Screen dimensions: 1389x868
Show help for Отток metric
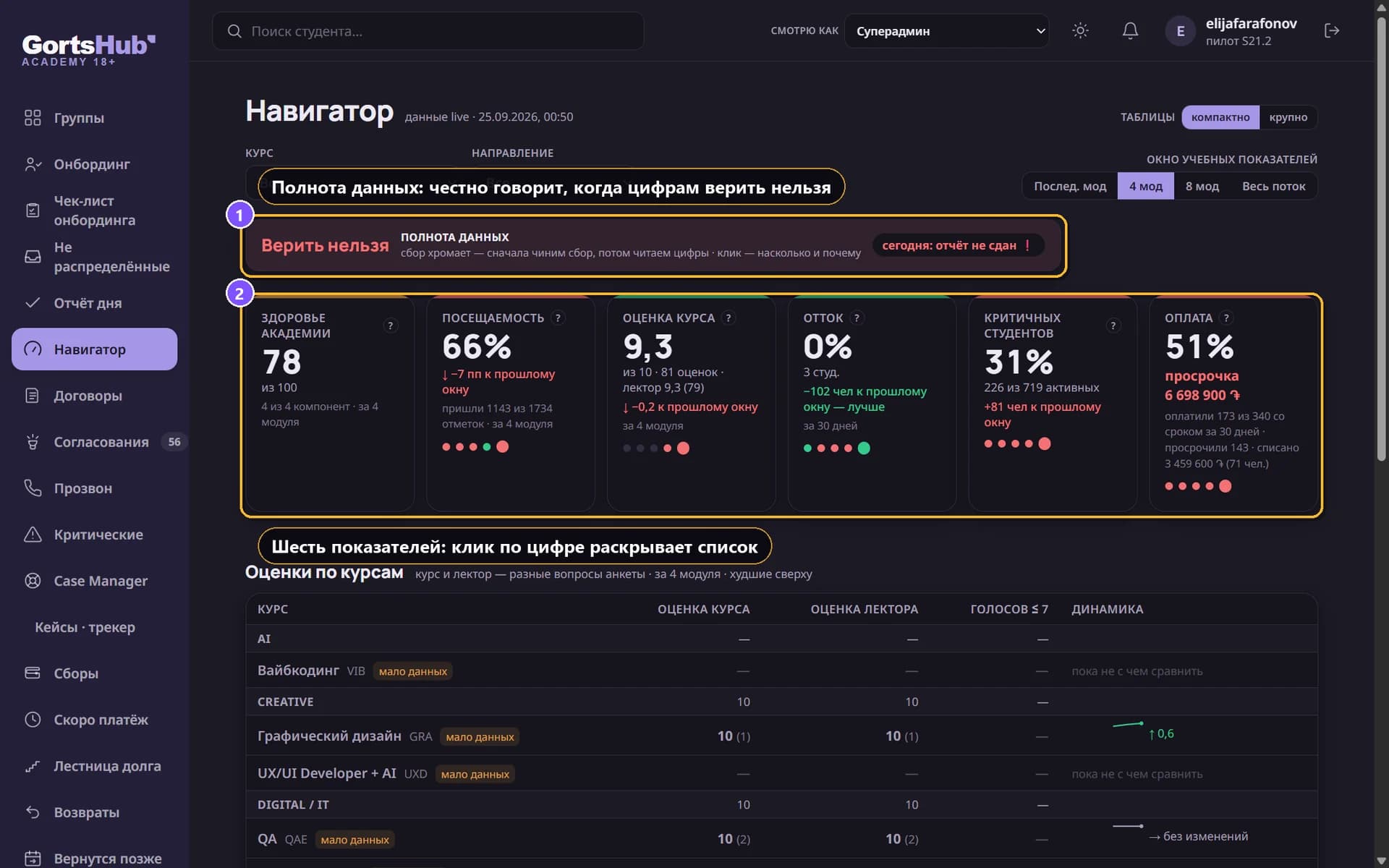coord(857,318)
